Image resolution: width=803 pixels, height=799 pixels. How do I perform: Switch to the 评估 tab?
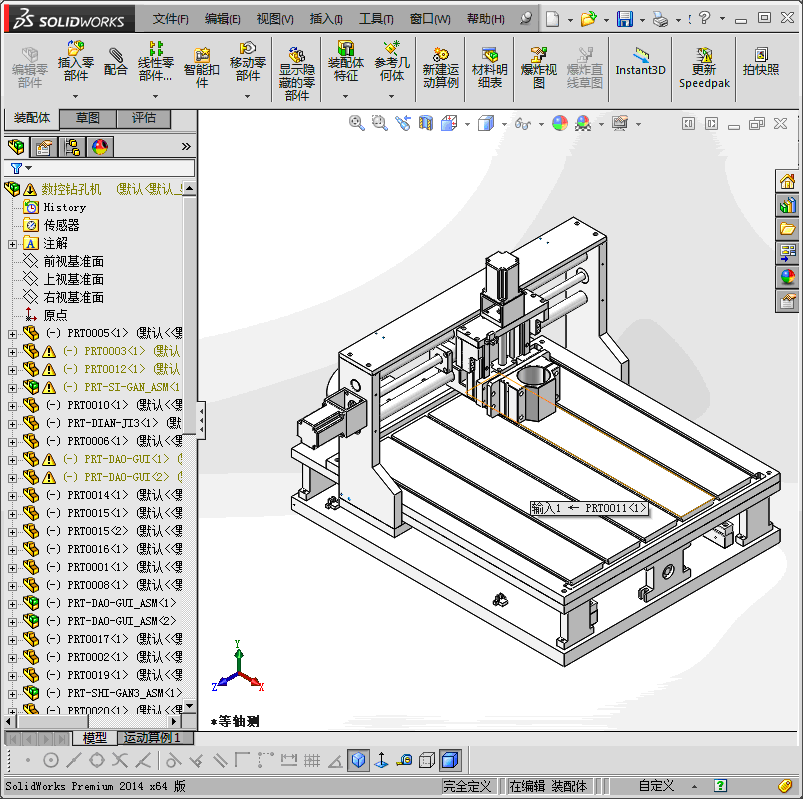143,118
